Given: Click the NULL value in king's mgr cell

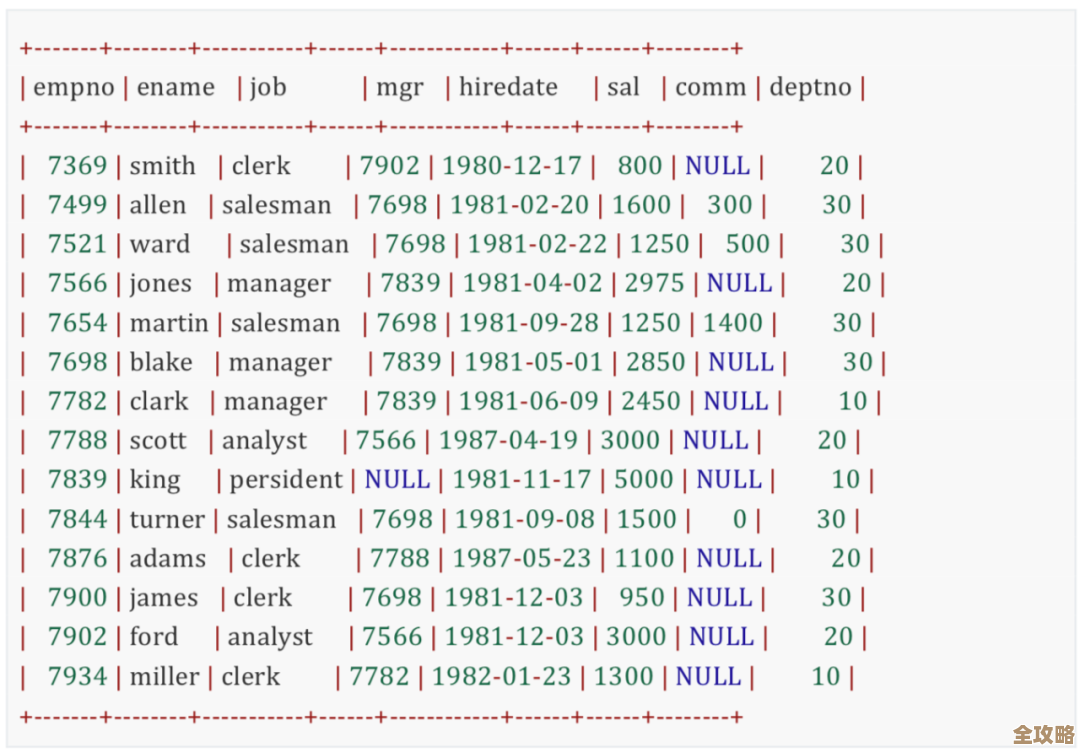Looking at the screenshot, I should pos(397,480).
